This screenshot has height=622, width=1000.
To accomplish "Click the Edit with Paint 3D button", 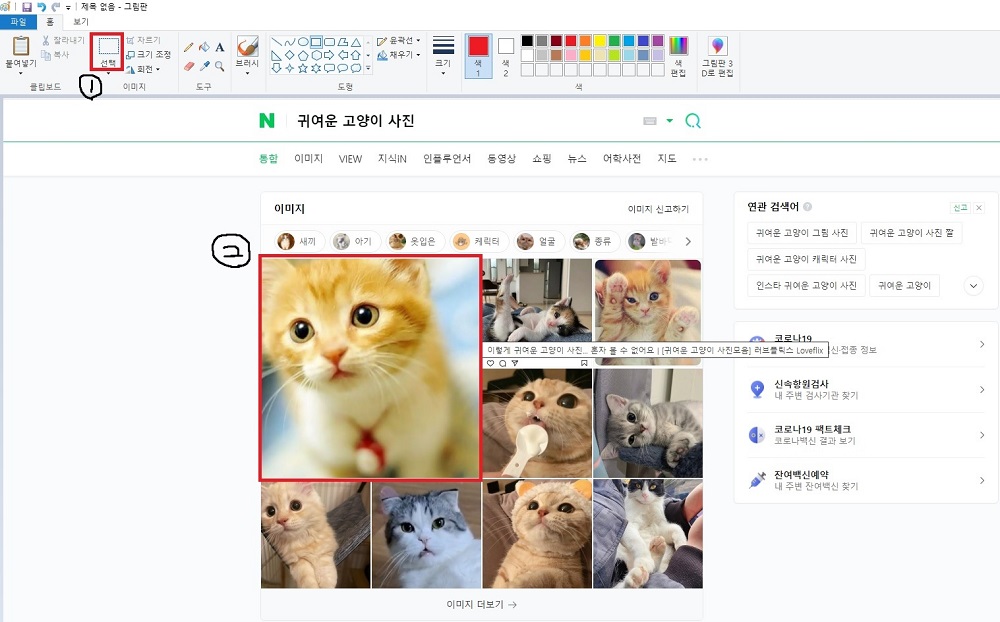I will pyautogui.click(x=718, y=50).
